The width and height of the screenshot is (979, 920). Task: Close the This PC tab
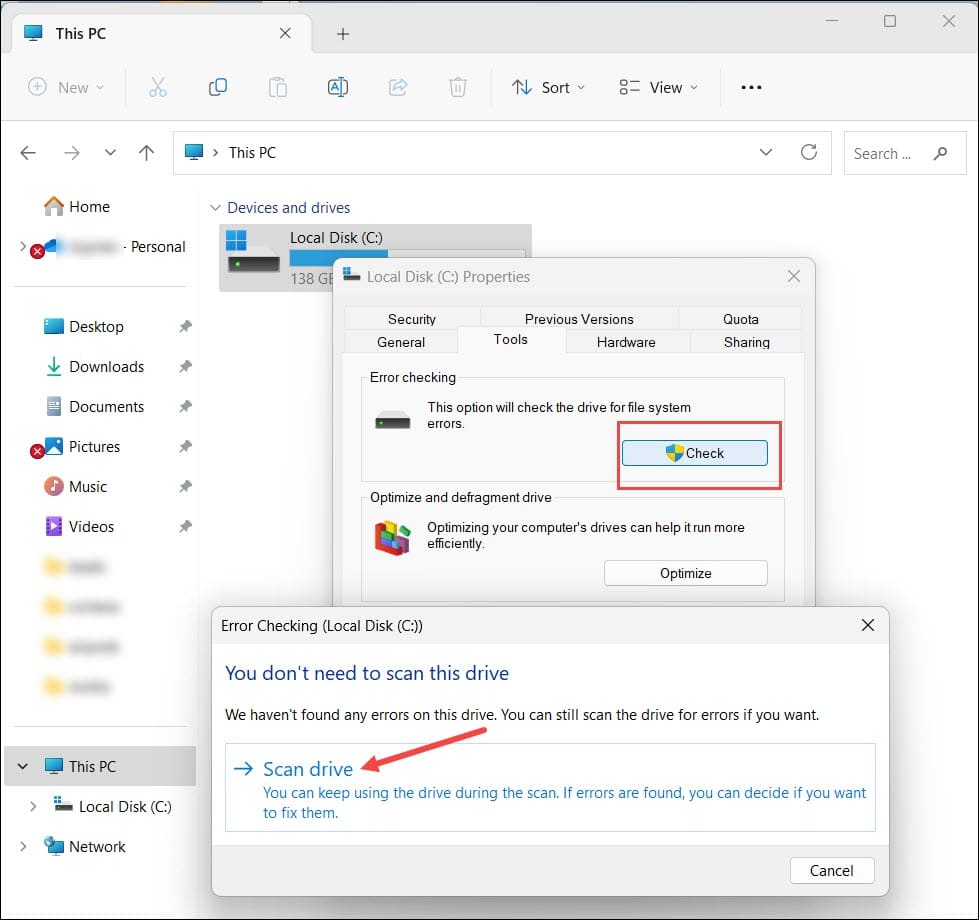pos(285,33)
